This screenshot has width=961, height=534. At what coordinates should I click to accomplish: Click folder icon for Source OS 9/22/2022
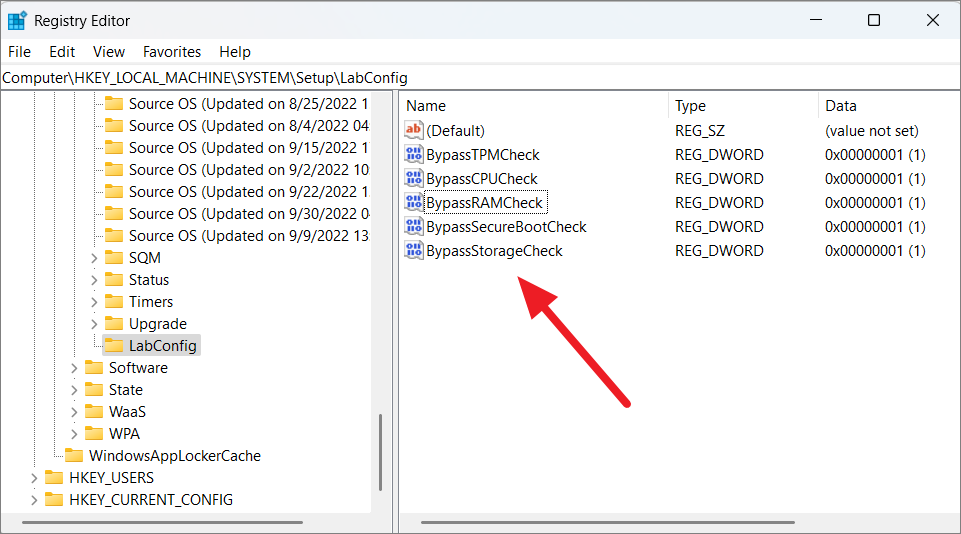tap(114, 191)
